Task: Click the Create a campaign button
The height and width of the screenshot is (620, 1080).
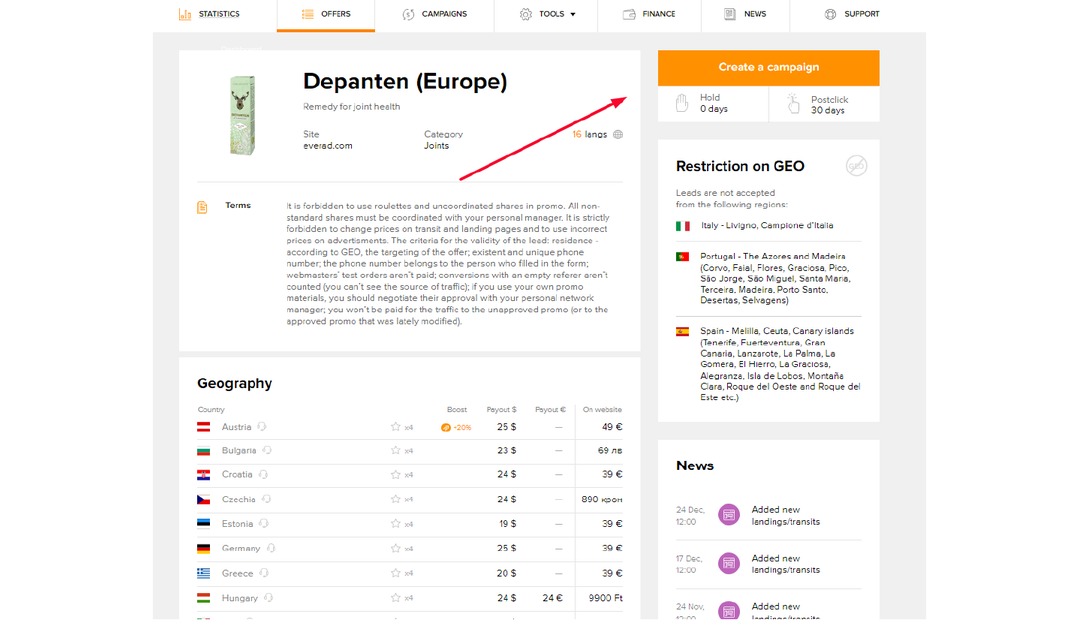Action: [768, 67]
